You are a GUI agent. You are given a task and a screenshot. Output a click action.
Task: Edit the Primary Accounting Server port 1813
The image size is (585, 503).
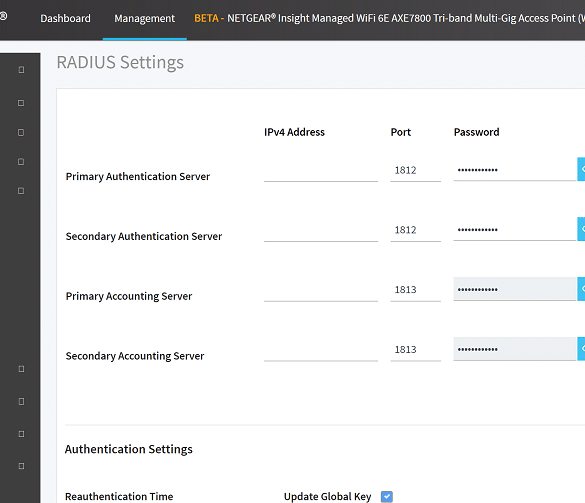coord(416,290)
